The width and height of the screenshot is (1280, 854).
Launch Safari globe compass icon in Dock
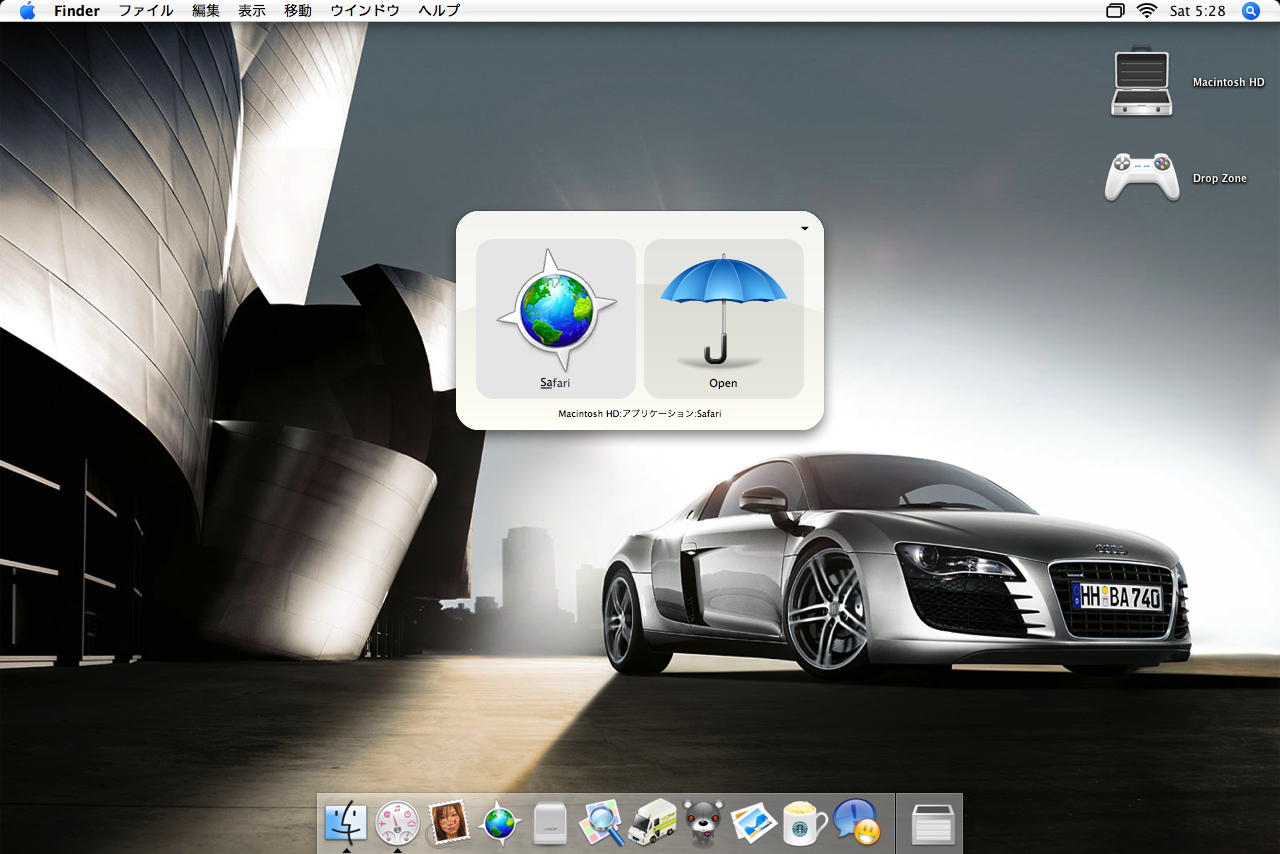coord(500,823)
